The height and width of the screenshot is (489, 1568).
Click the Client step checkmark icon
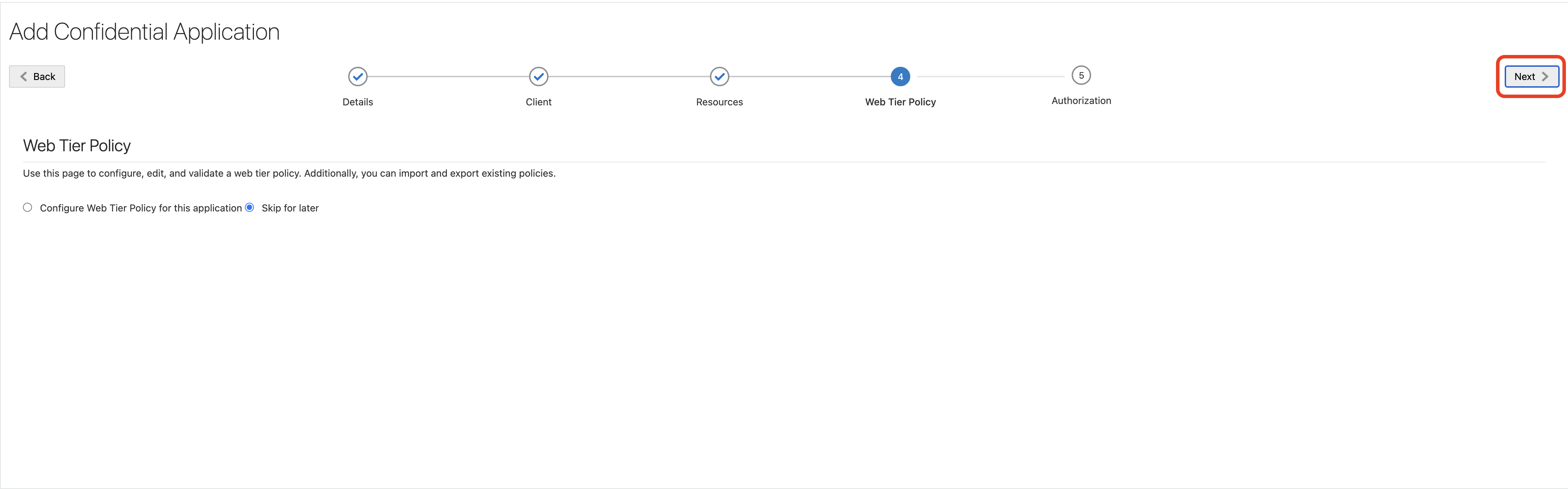538,77
